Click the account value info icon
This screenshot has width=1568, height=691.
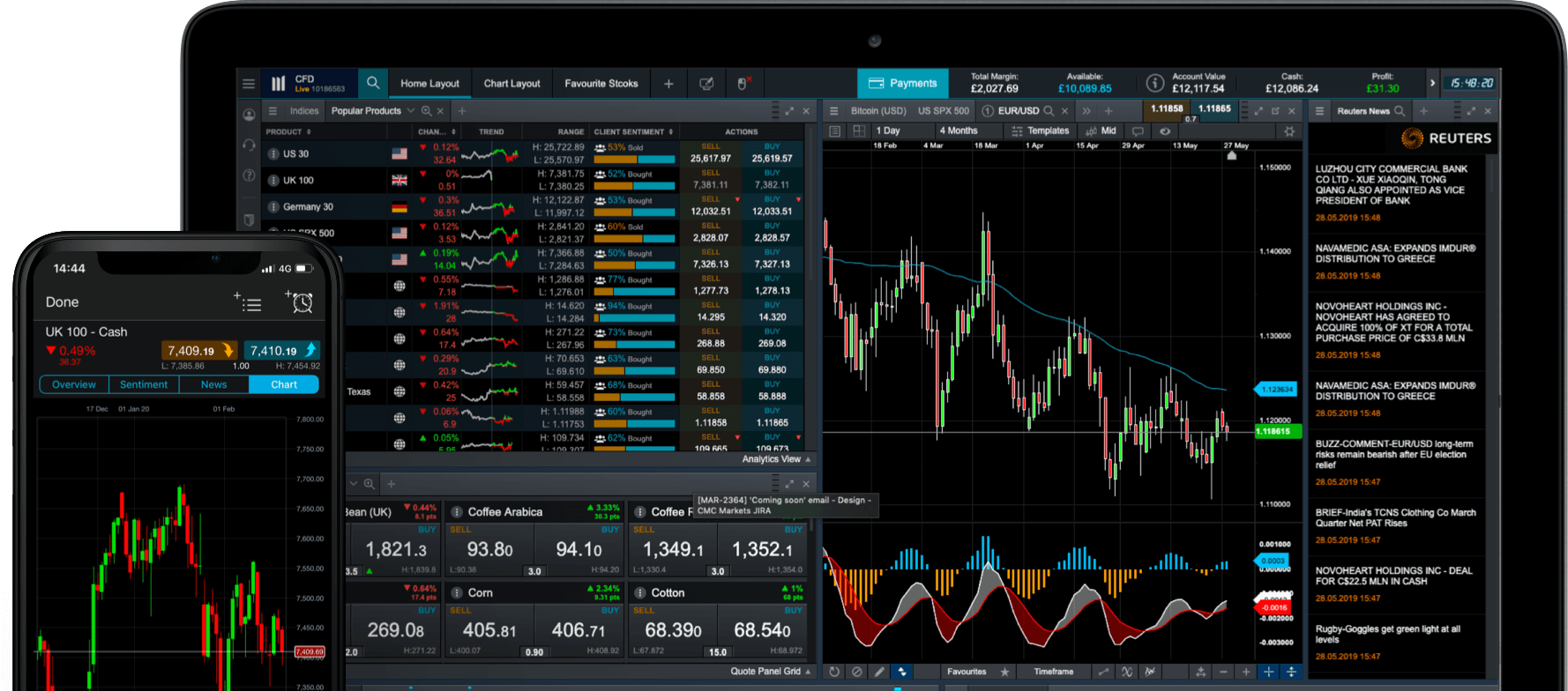1154,83
